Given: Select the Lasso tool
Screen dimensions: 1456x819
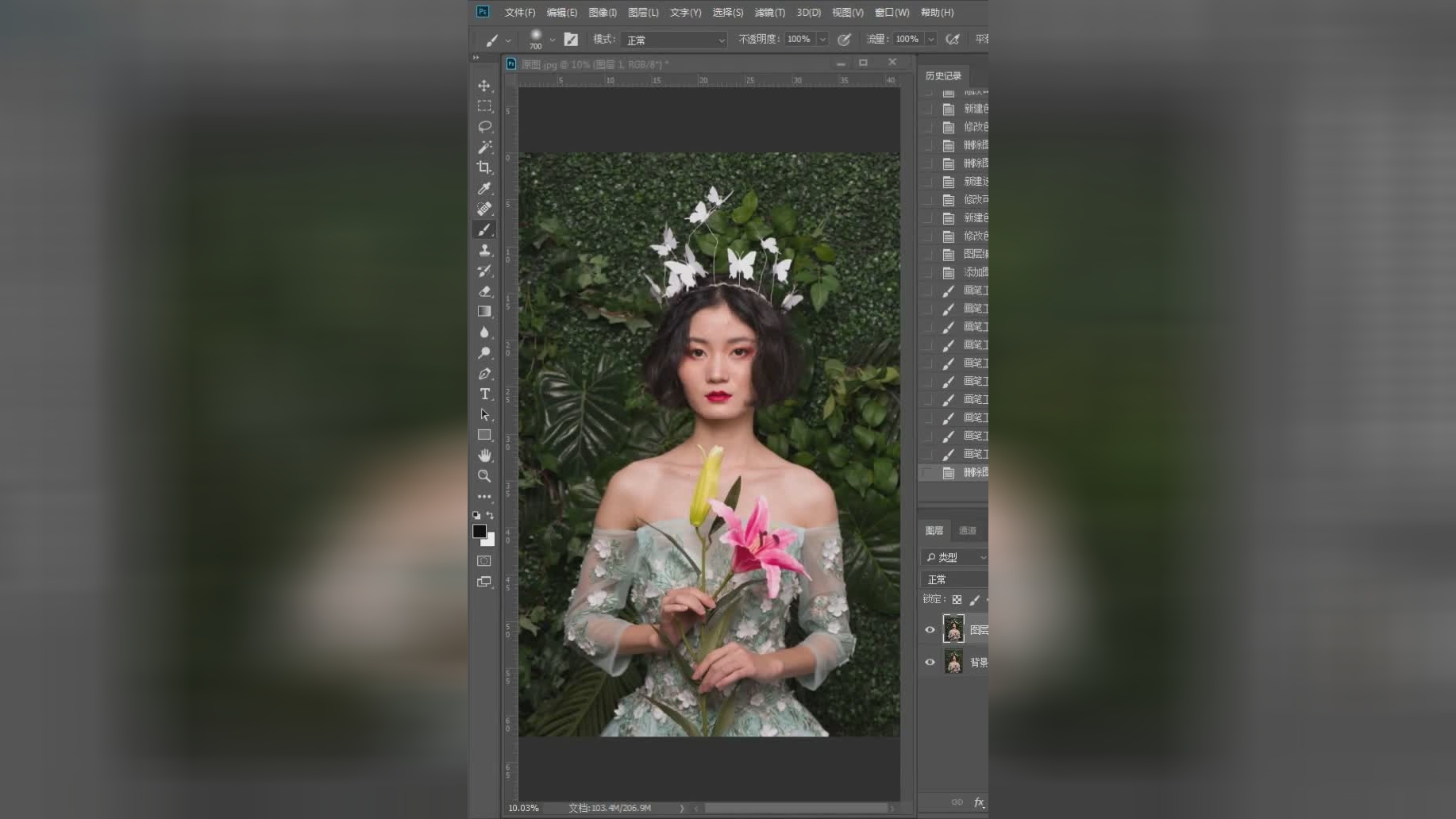Looking at the screenshot, I should (484, 127).
